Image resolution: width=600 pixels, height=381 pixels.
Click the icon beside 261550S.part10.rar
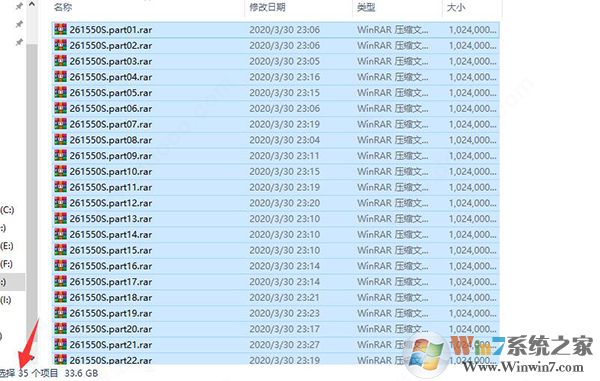60,171
